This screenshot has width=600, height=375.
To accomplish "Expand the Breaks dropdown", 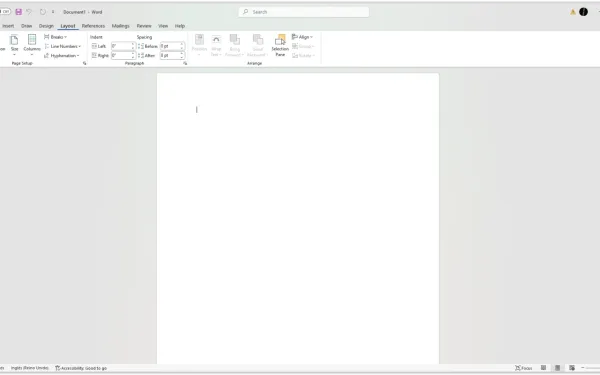I will 55,37.
